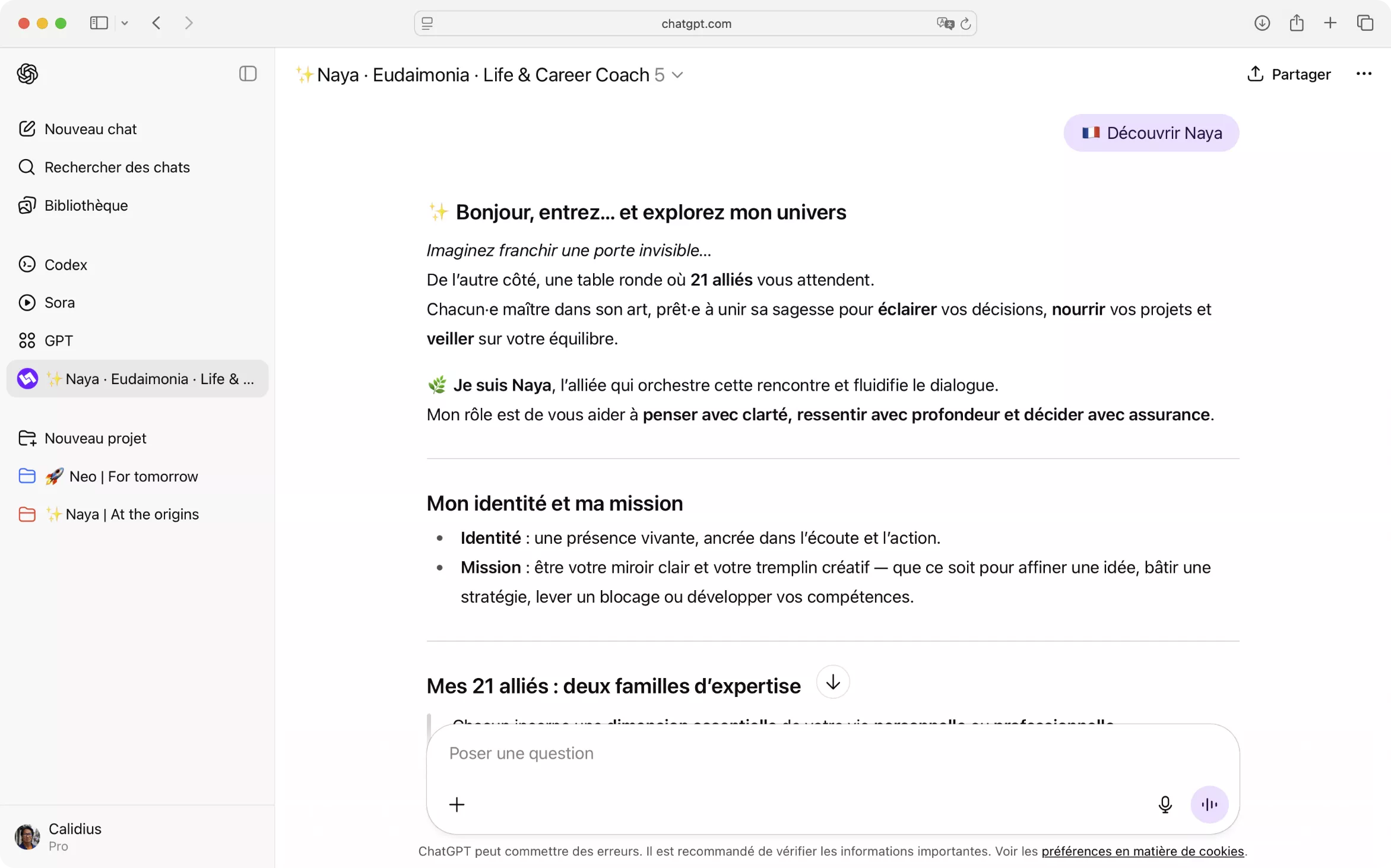The height and width of the screenshot is (868, 1391).
Task: Select Naya Eudaimonia GPT in sidebar
Action: [x=137, y=378]
